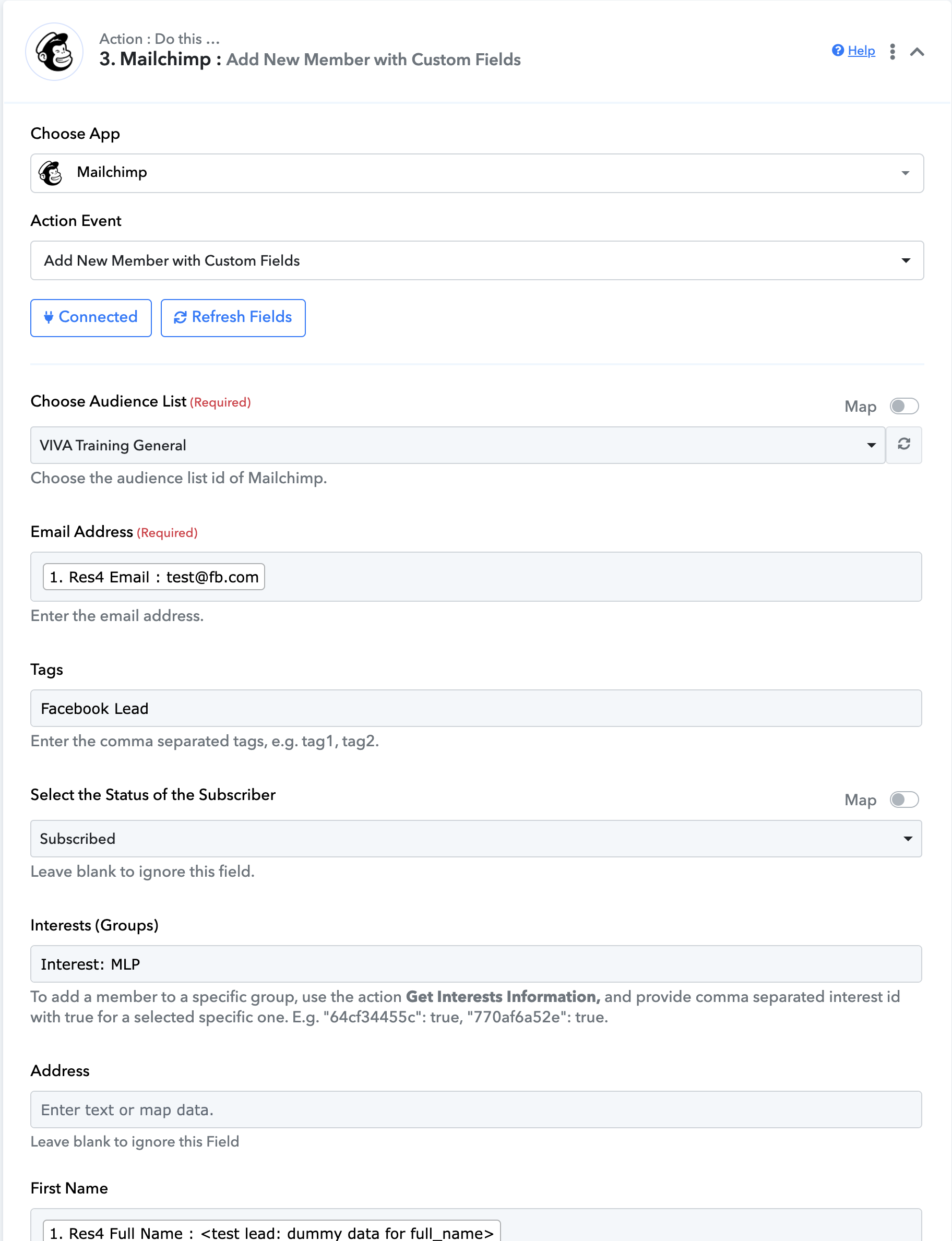Screen dimensions: 952x1241
Task: Click inside the Tags field
Action: click(x=476, y=708)
